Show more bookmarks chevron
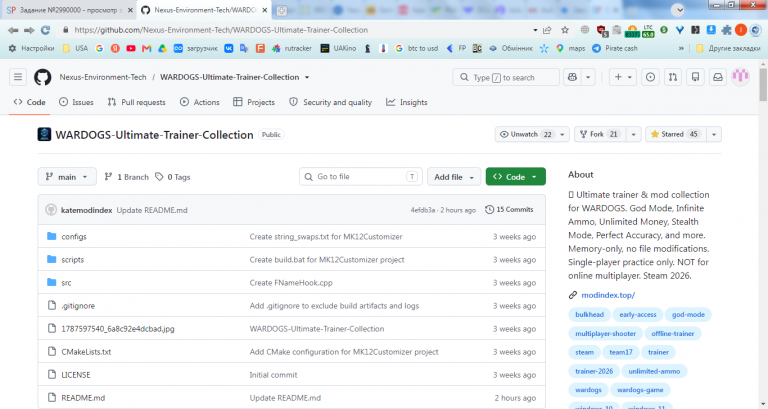768x409 pixels. coord(681,48)
